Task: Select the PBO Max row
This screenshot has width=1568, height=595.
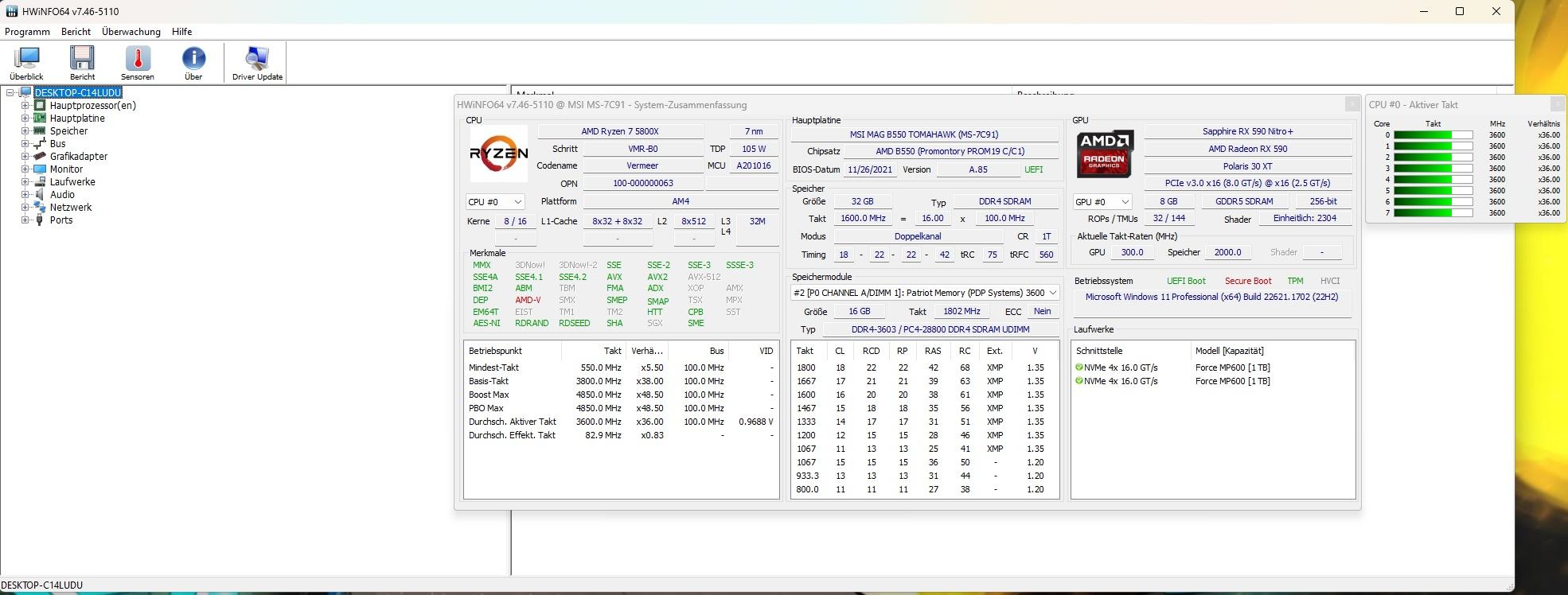Action: (621, 408)
